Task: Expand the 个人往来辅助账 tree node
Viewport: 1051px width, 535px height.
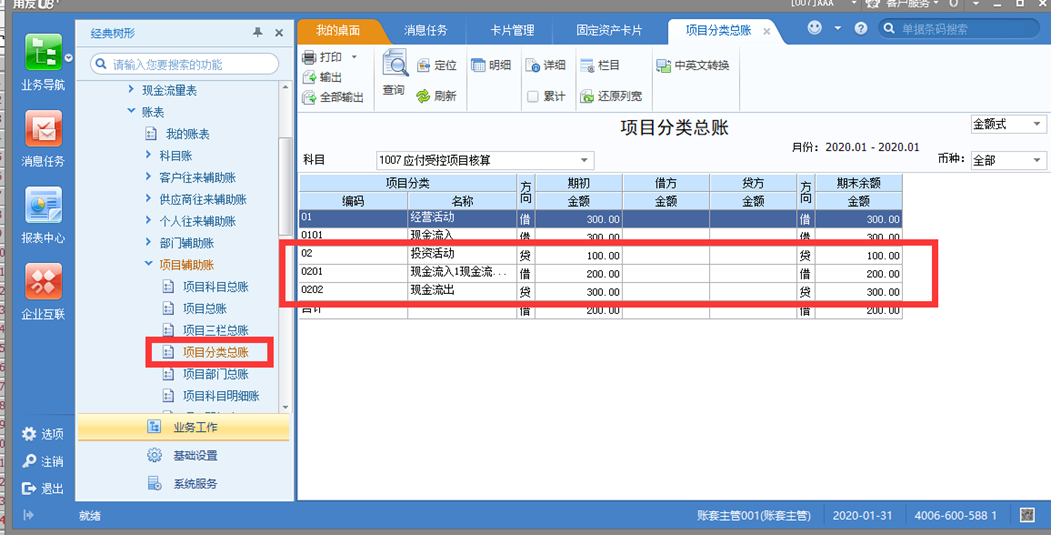Action: click(148, 221)
